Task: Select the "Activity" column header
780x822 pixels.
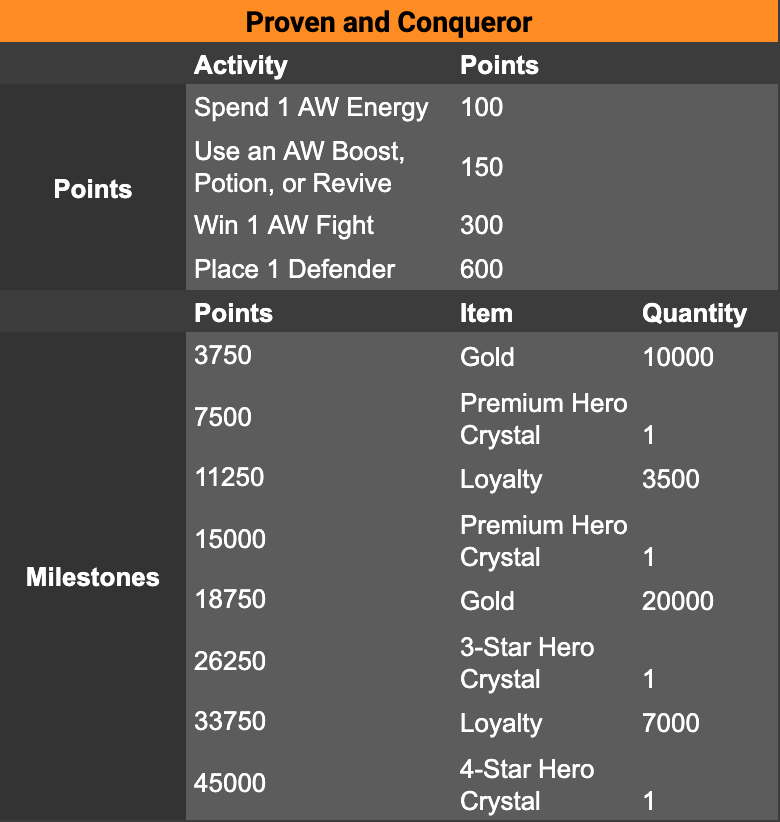Action: click(240, 66)
